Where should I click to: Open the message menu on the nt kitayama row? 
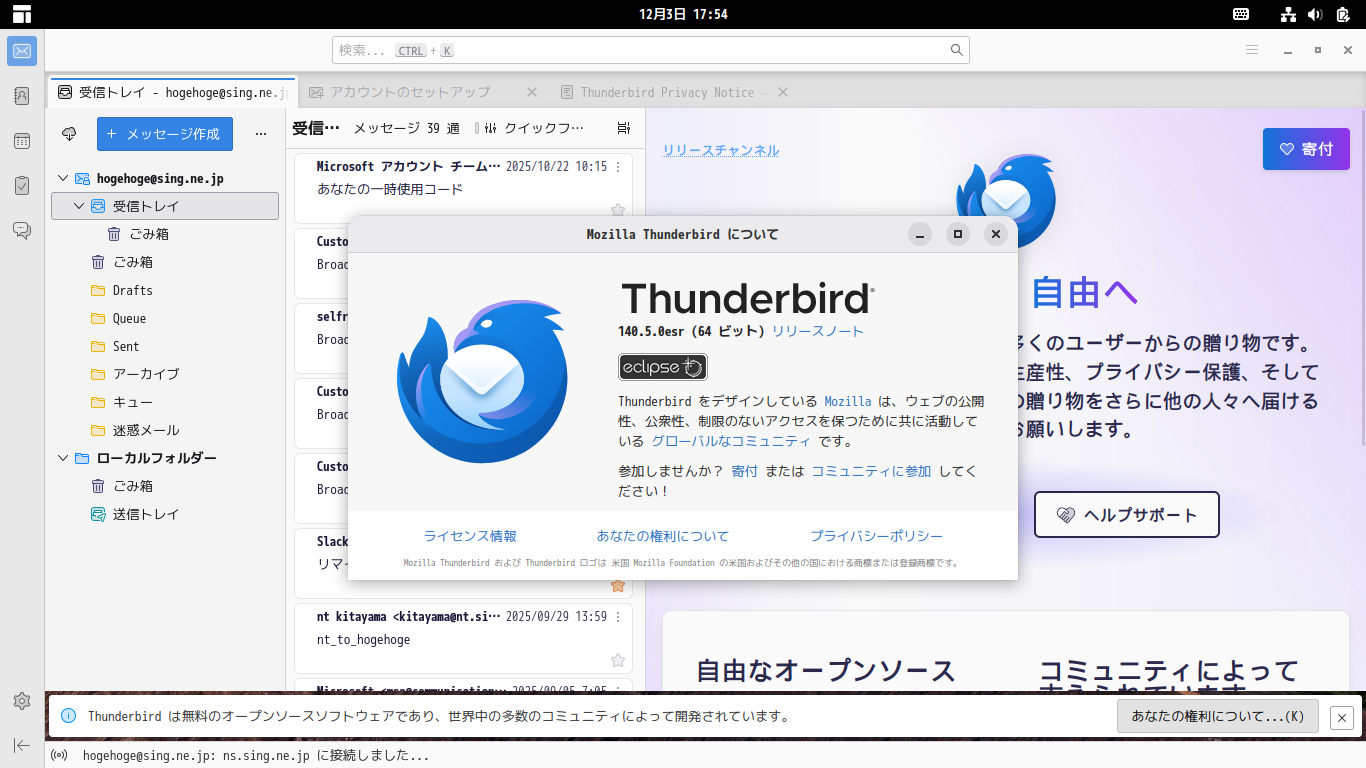[x=618, y=617]
